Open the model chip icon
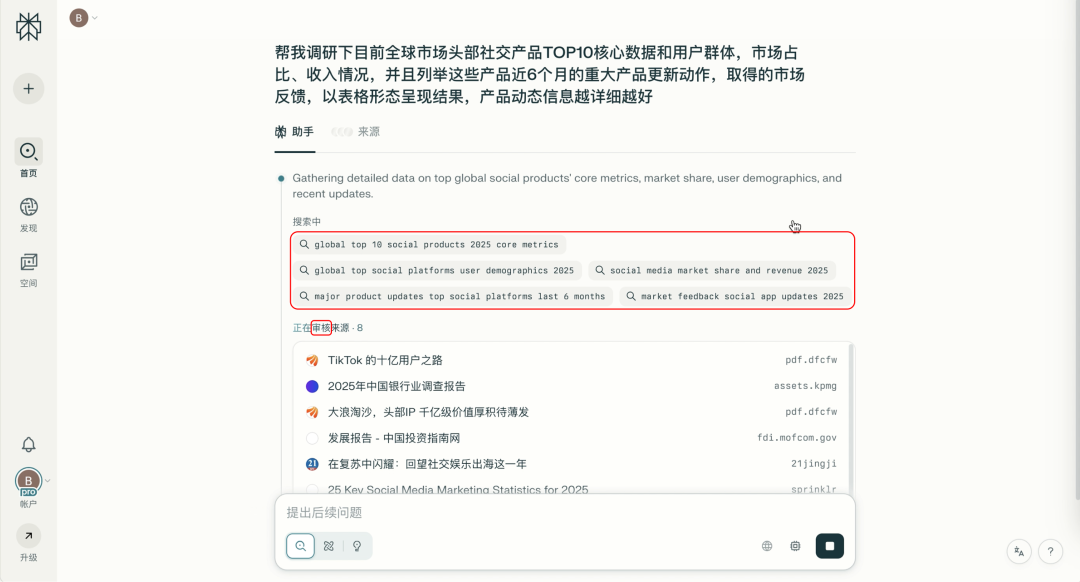1080x582 pixels. tap(795, 546)
